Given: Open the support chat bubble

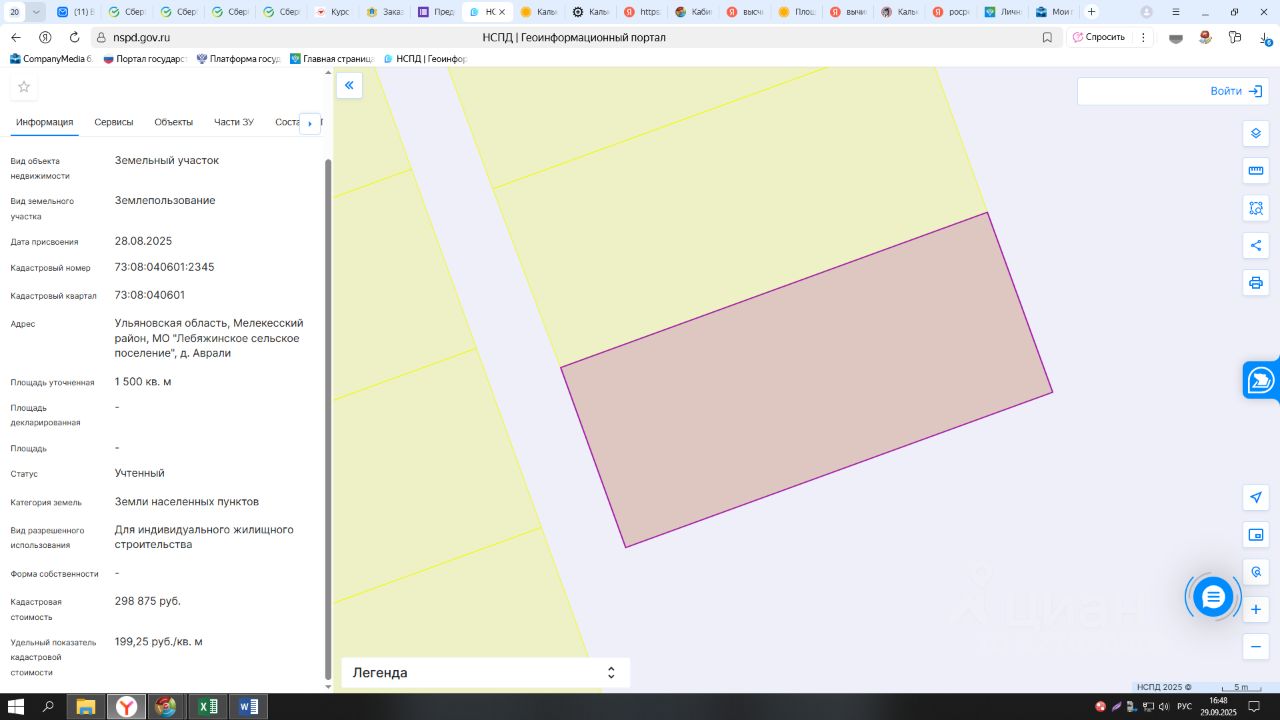Looking at the screenshot, I should pos(1213,597).
